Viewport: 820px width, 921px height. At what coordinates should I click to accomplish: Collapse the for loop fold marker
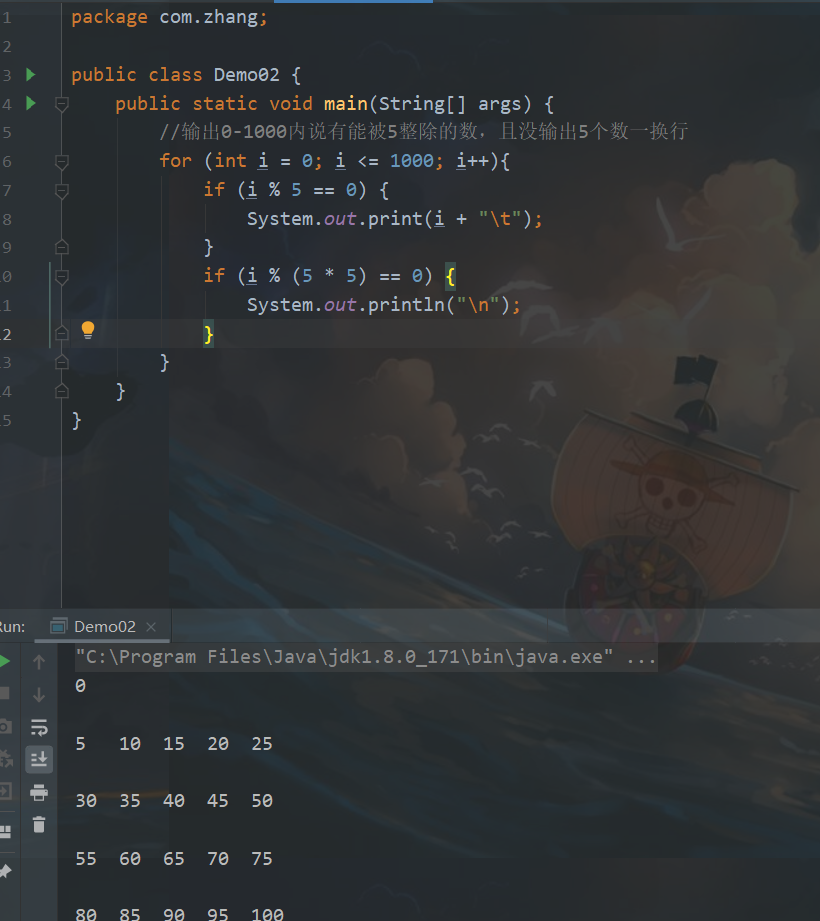click(62, 162)
